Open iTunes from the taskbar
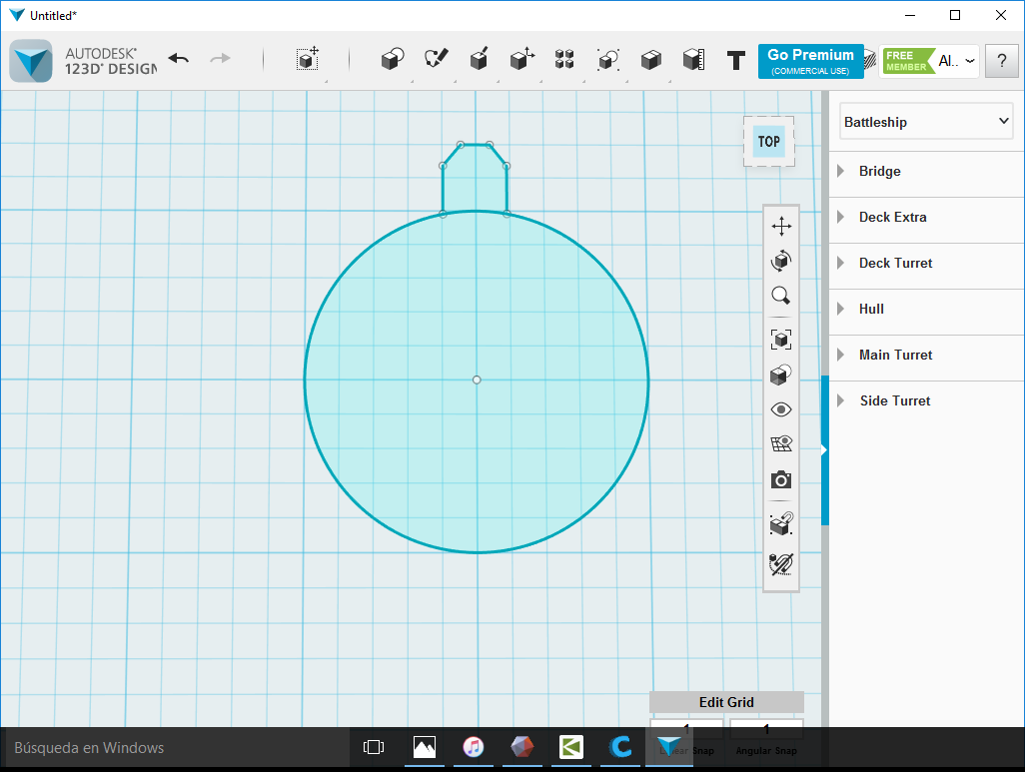Screen dimensions: 1025x772 coord(473,747)
